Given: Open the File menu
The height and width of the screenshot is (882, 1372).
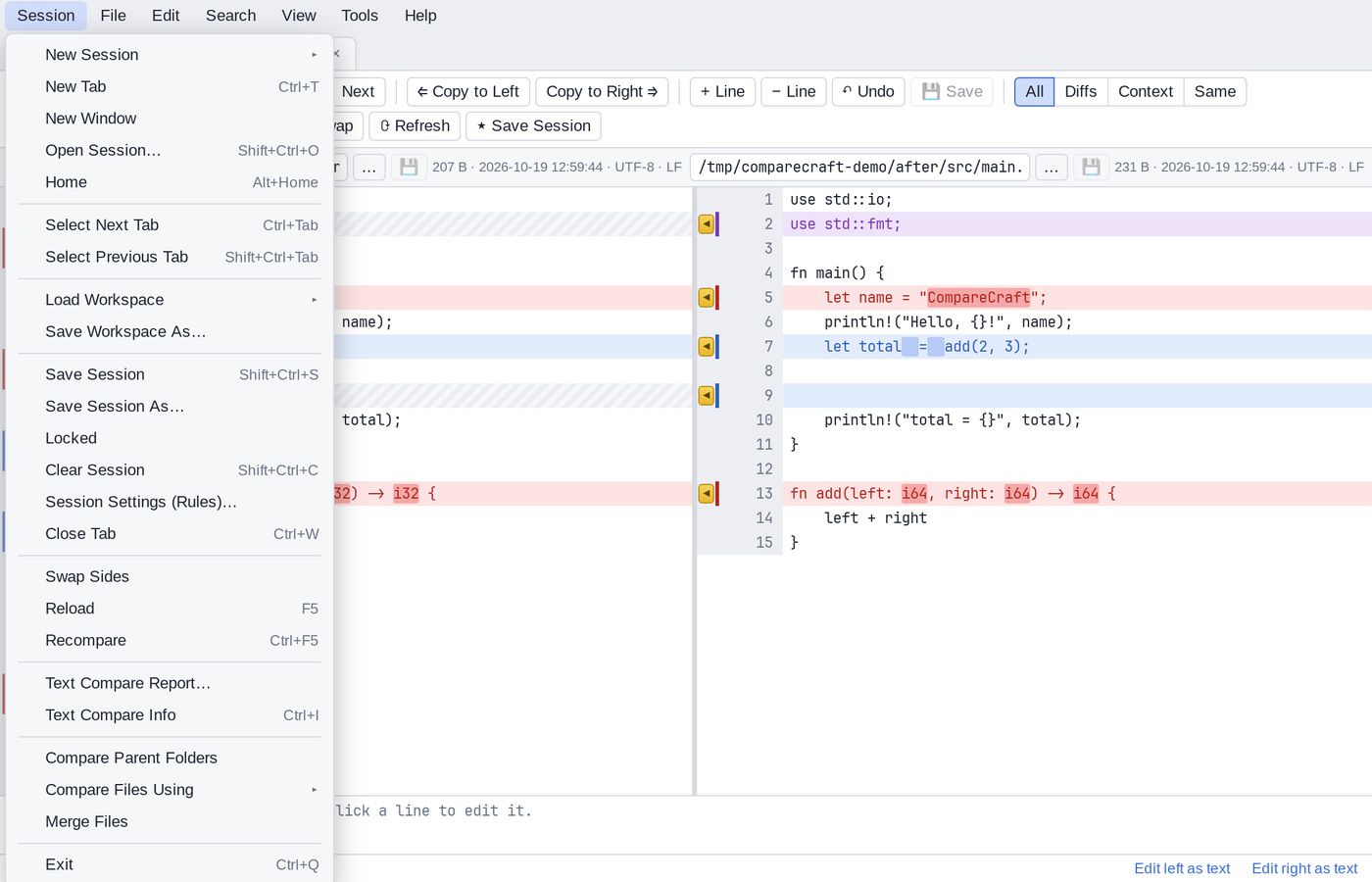Looking at the screenshot, I should coord(113,16).
